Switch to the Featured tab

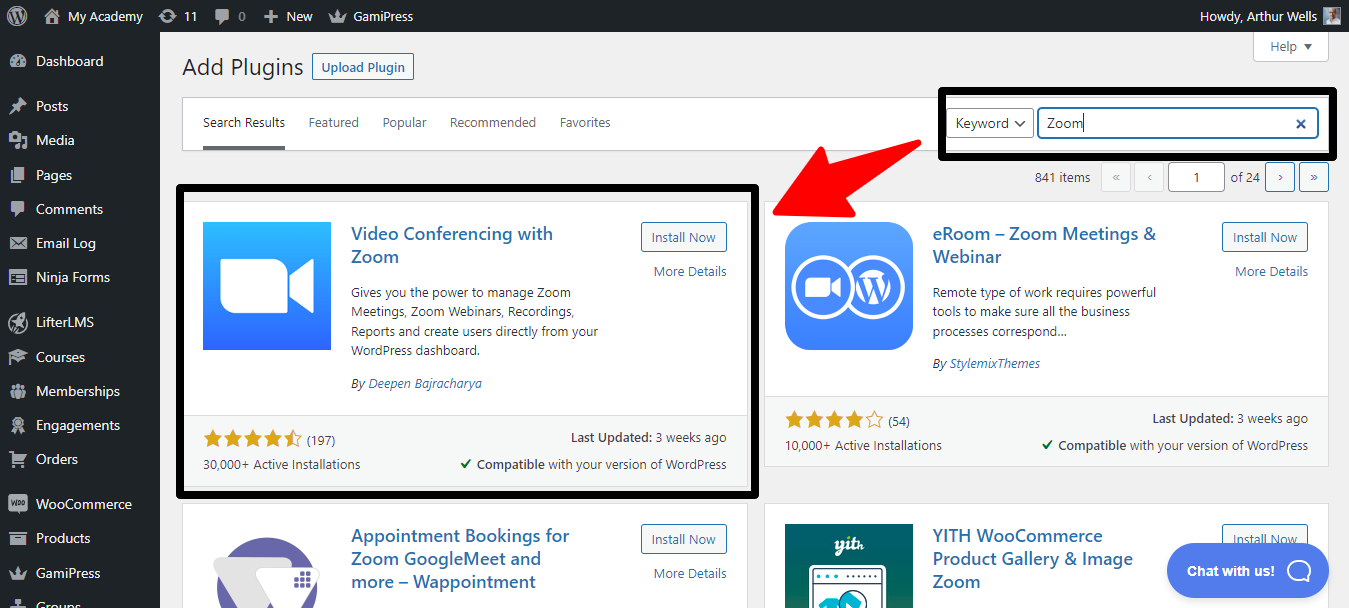point(333,122)
